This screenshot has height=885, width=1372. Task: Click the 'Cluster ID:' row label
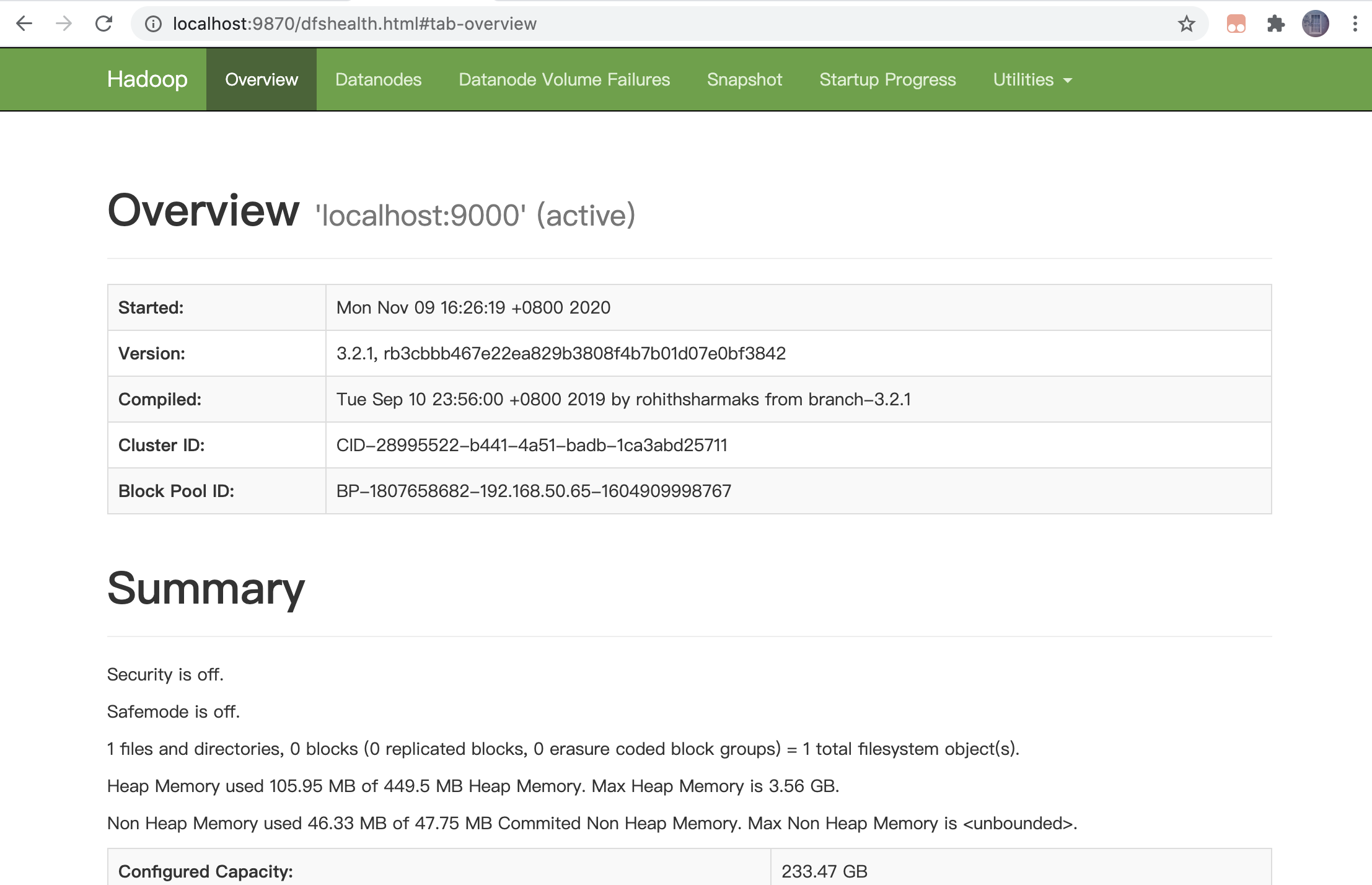click(161, 445)
